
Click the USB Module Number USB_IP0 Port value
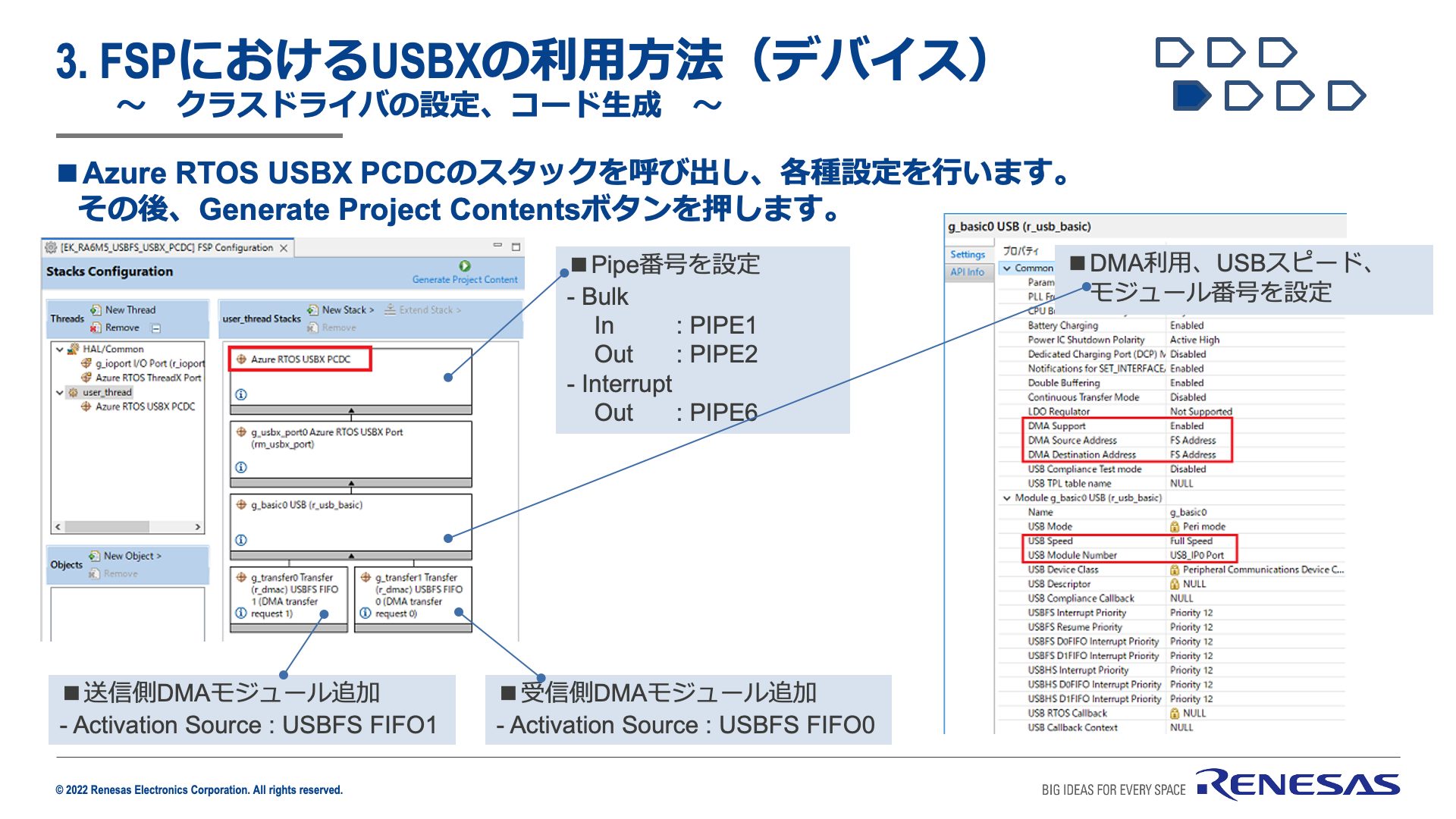[1197, 555]
